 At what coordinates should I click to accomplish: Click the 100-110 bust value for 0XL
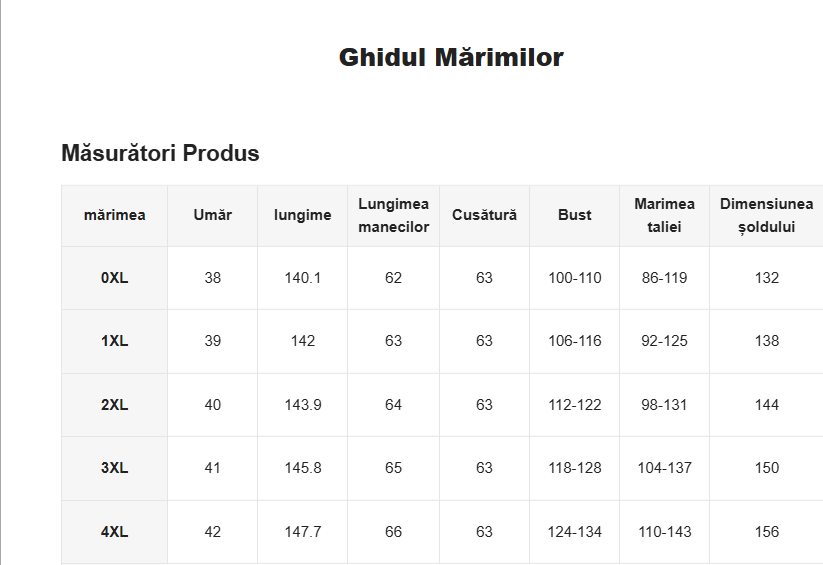pyautogui.click(x=575, y=278)
